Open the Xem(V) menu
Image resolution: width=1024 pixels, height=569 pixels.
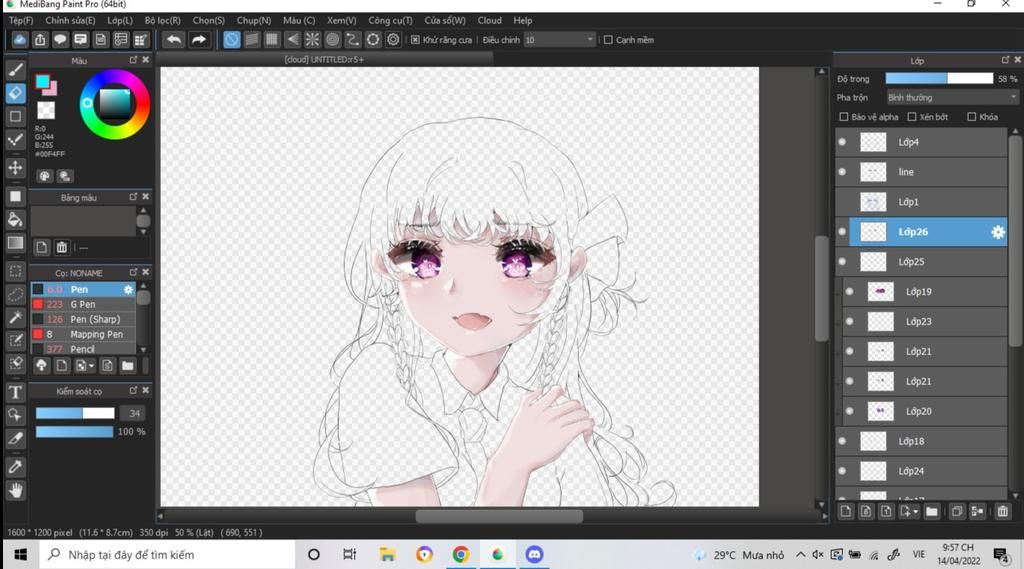pos(342,20)
